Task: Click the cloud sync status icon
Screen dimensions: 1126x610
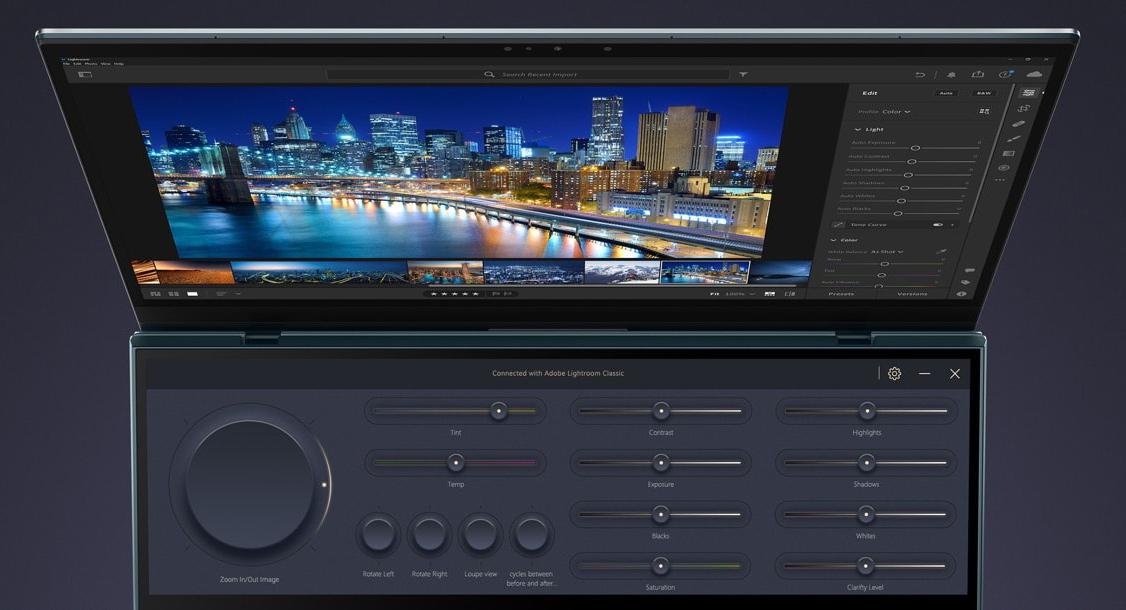Action: [1033, 74]
